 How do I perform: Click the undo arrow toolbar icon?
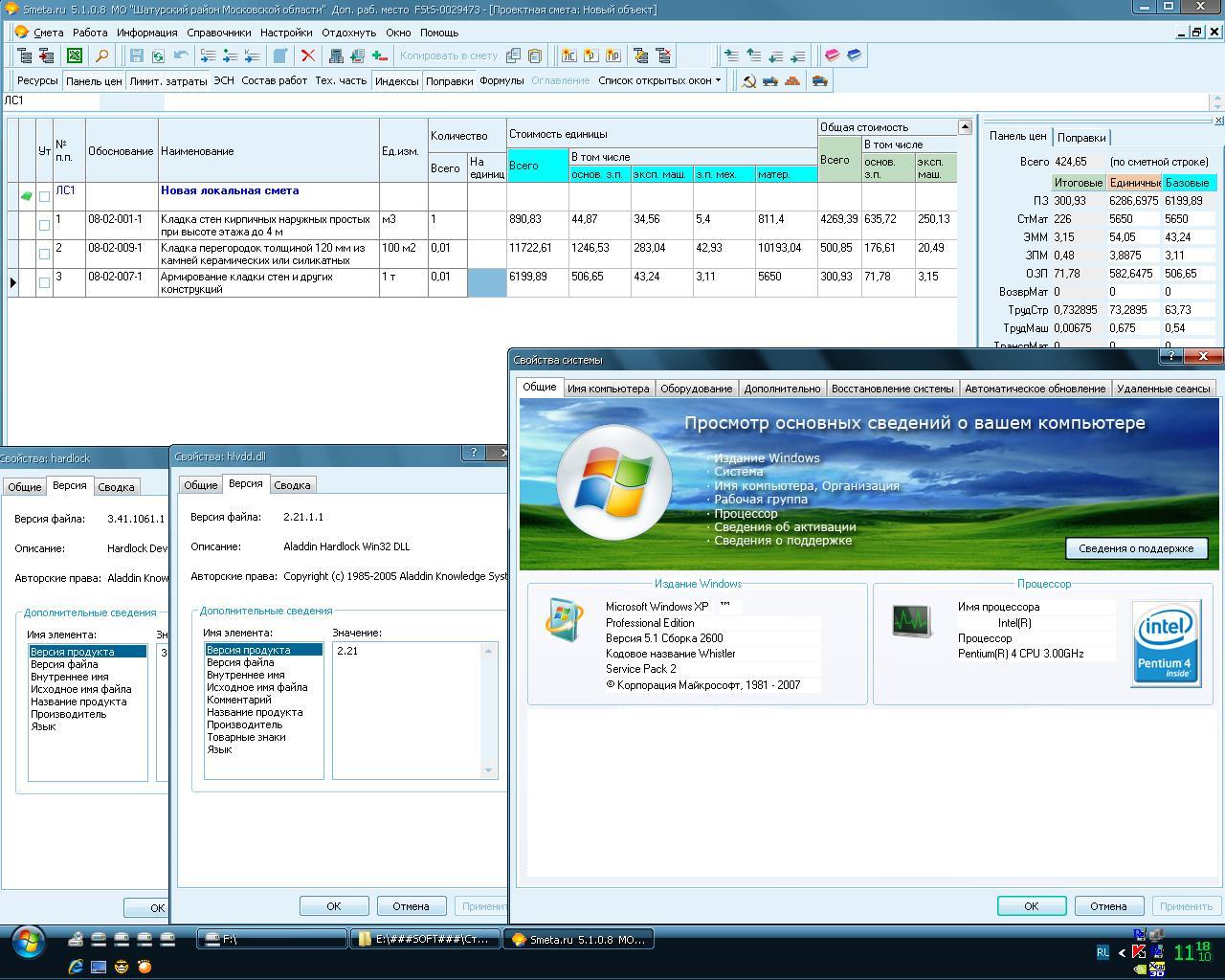(180, 56)
